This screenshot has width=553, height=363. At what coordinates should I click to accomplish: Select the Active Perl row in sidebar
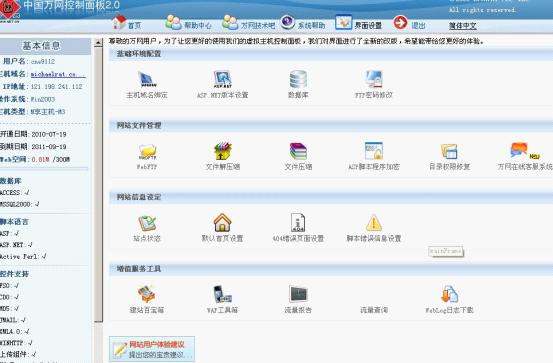(23, 256)
